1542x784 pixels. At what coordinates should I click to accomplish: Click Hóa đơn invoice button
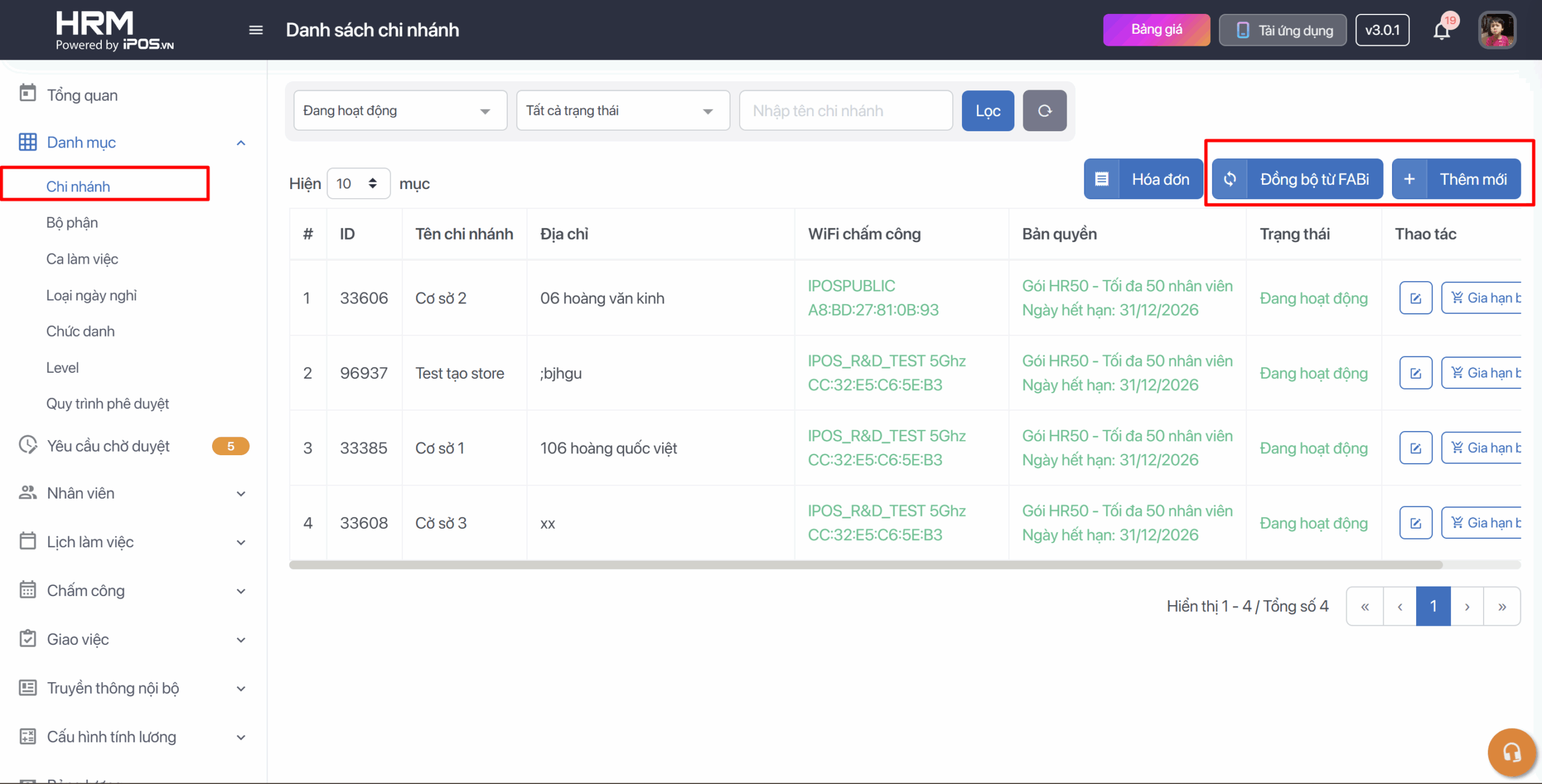click(1143, 179)
